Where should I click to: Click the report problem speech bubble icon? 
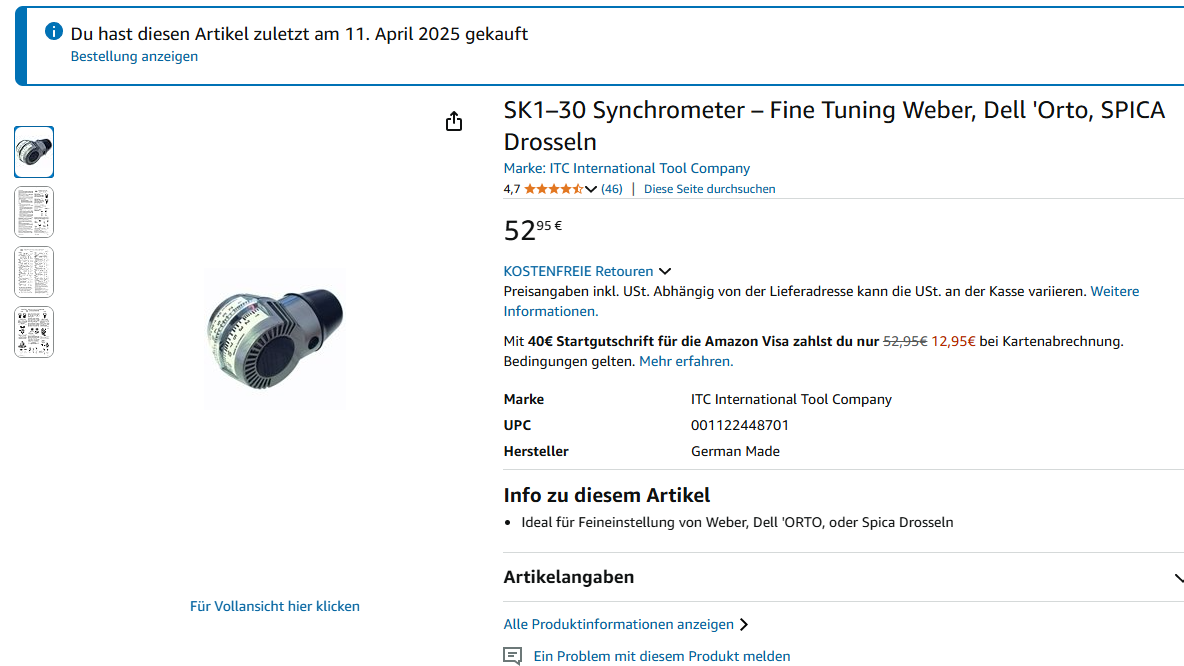(x=513, y=656)
